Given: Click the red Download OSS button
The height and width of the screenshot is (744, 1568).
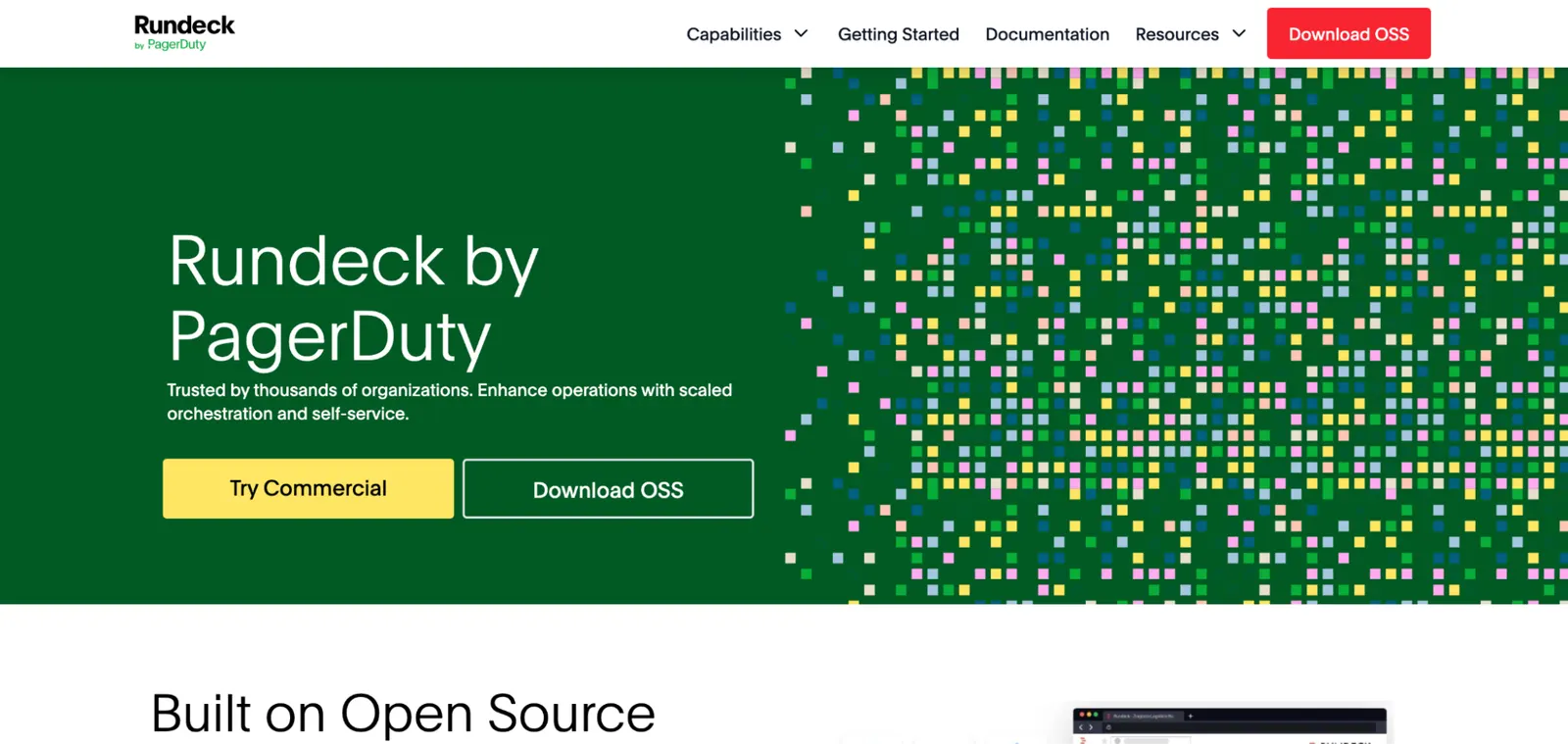Looking at the screenshot, I should tap(1348, 33).
